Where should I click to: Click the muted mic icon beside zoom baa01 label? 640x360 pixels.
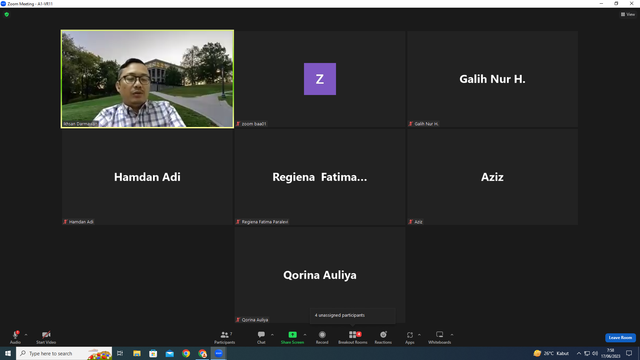[238, 124]
